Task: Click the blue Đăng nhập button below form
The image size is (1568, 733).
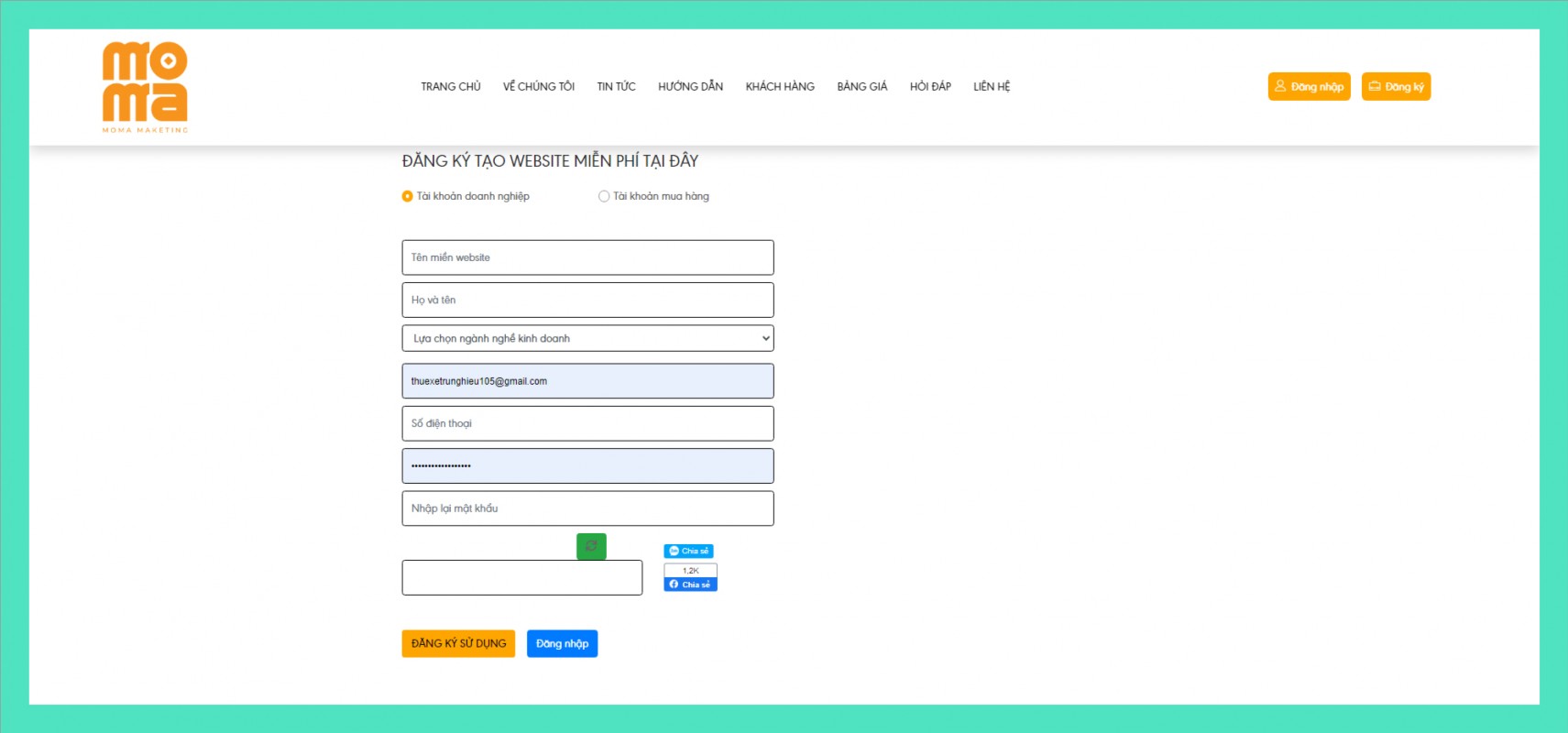Action: [562, 643]
